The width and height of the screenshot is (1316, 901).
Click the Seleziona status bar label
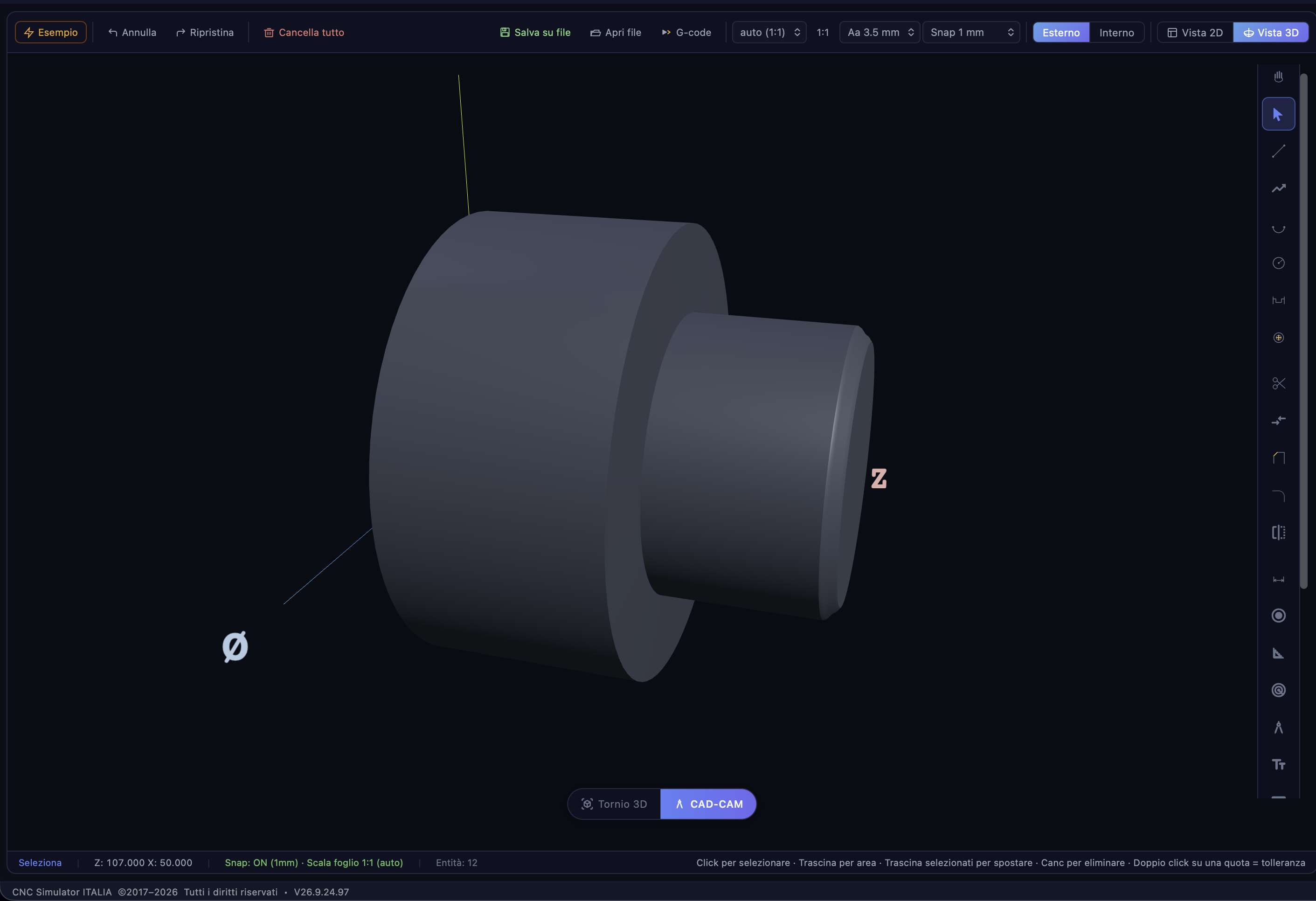pyautogui.click(x=40, y=862)
